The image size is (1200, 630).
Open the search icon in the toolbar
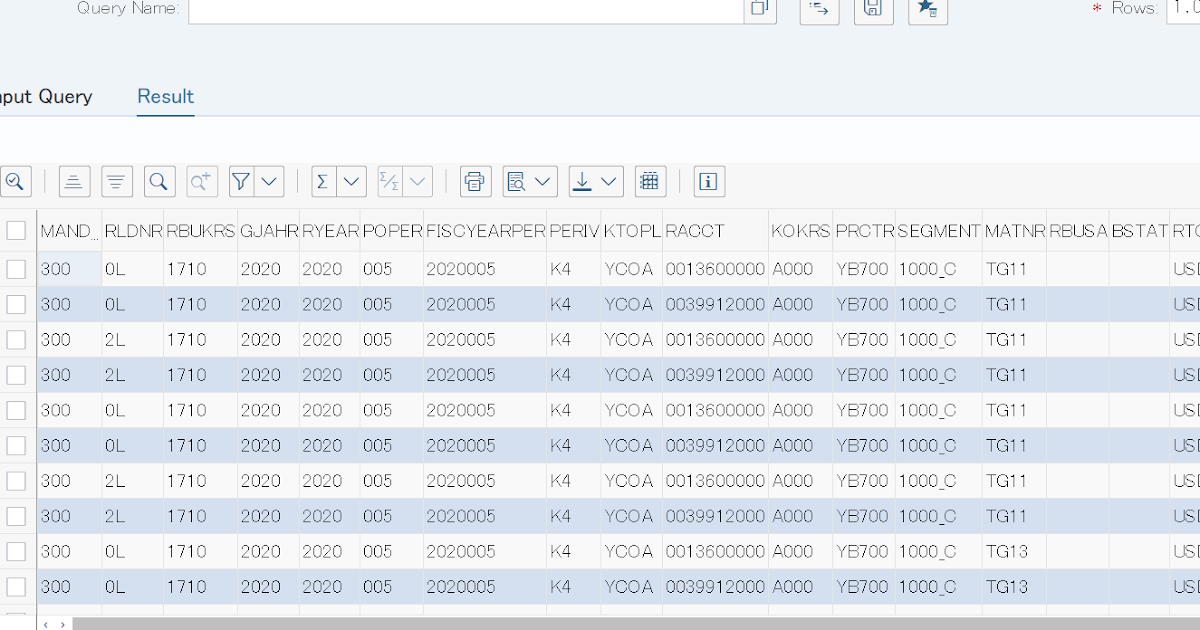pos(158,181)
